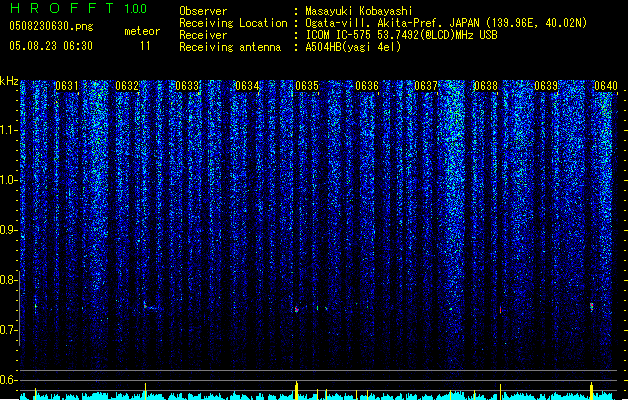Click the 0640 time marker
This screenshot has height=400, width=629.
pyautogui.click(x=606, y=86)
